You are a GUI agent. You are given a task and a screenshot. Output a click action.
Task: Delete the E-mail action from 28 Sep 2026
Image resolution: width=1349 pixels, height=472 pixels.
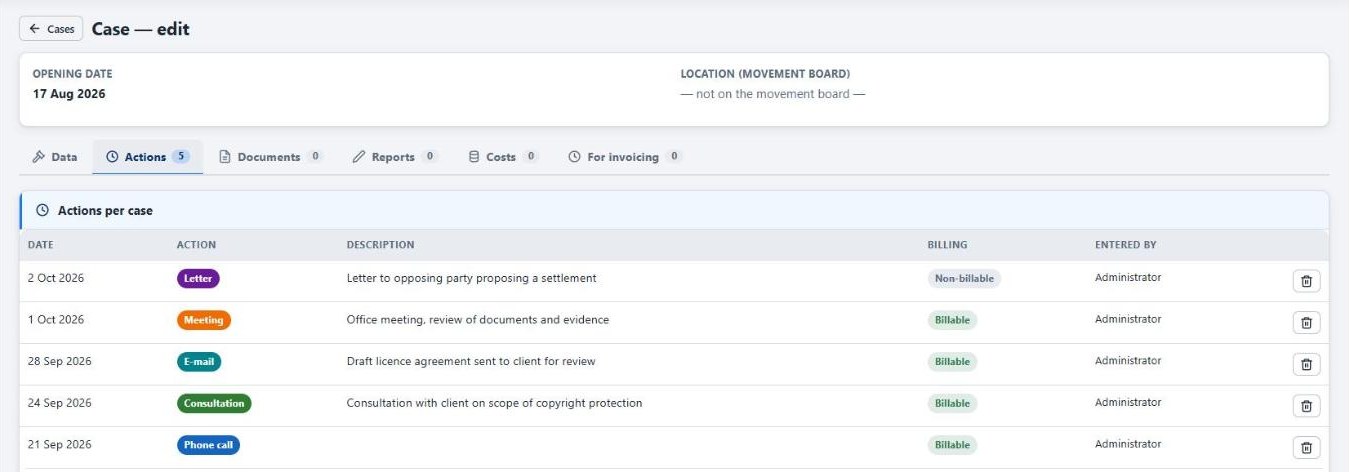click(1306, 364)
